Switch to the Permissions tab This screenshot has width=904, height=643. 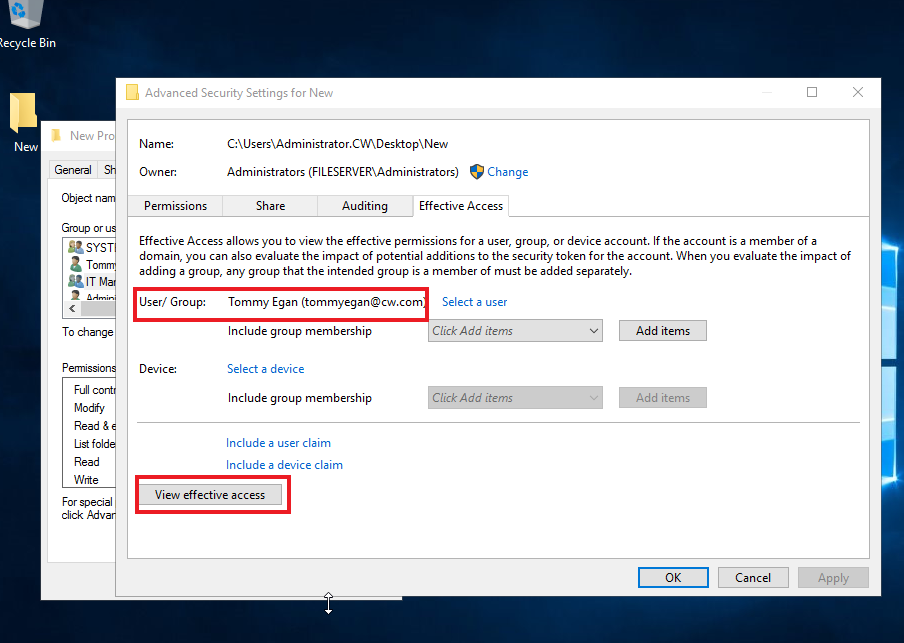point(175,206)
